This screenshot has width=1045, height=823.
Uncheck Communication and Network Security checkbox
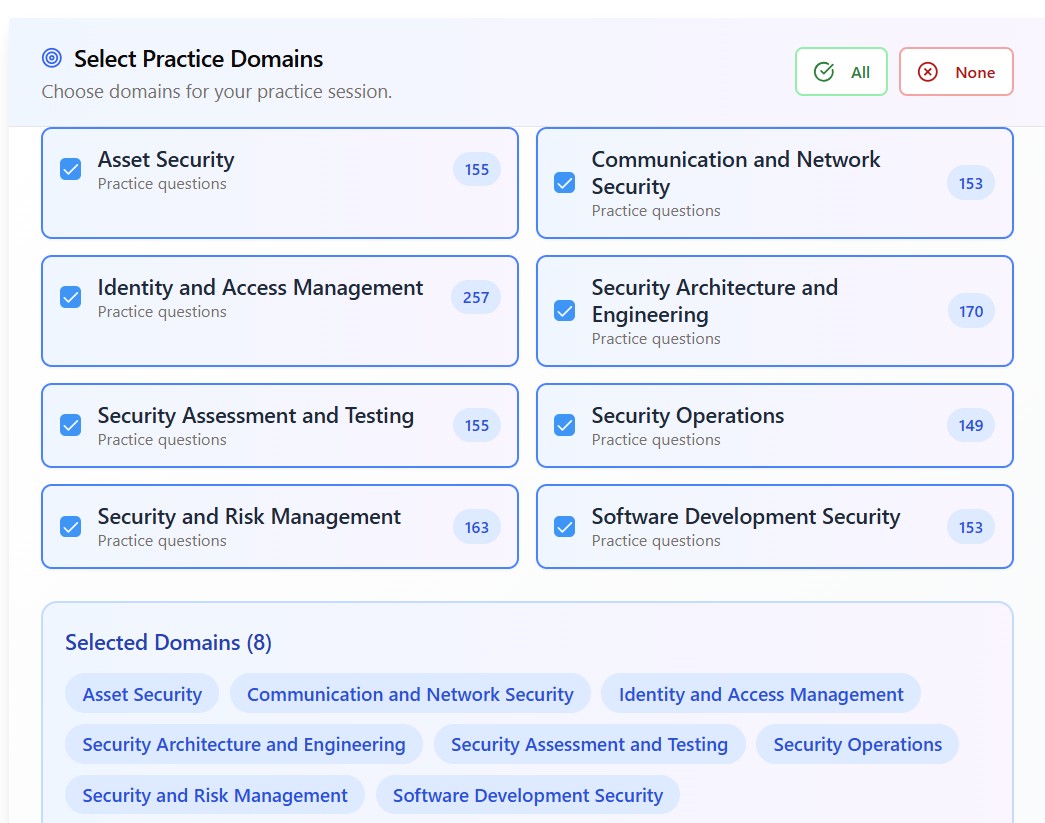tap(564, 183)
